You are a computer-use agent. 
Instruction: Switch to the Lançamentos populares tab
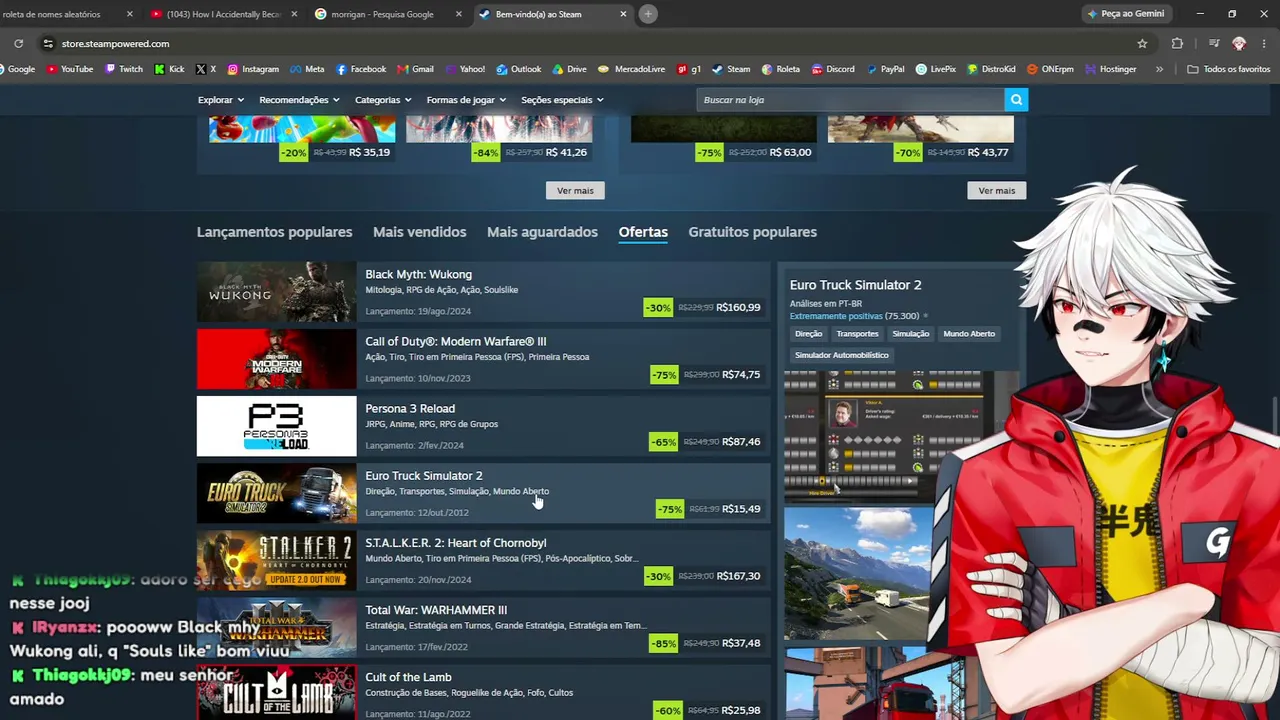click(x=274, y=232)
